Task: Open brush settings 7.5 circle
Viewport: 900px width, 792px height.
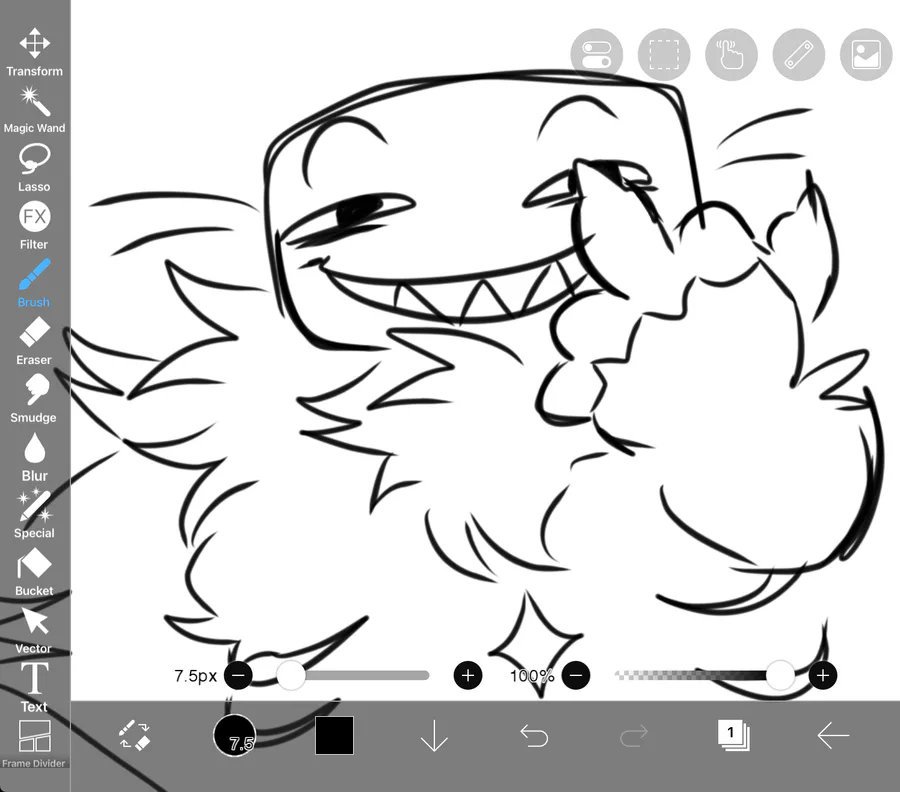Action: [234, 735]
